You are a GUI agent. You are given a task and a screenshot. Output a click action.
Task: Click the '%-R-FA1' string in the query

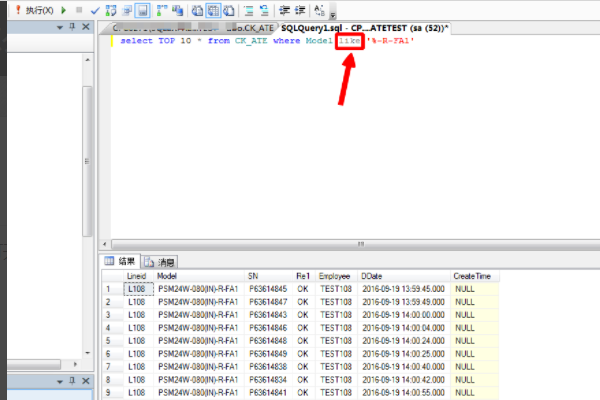(391, 41)
